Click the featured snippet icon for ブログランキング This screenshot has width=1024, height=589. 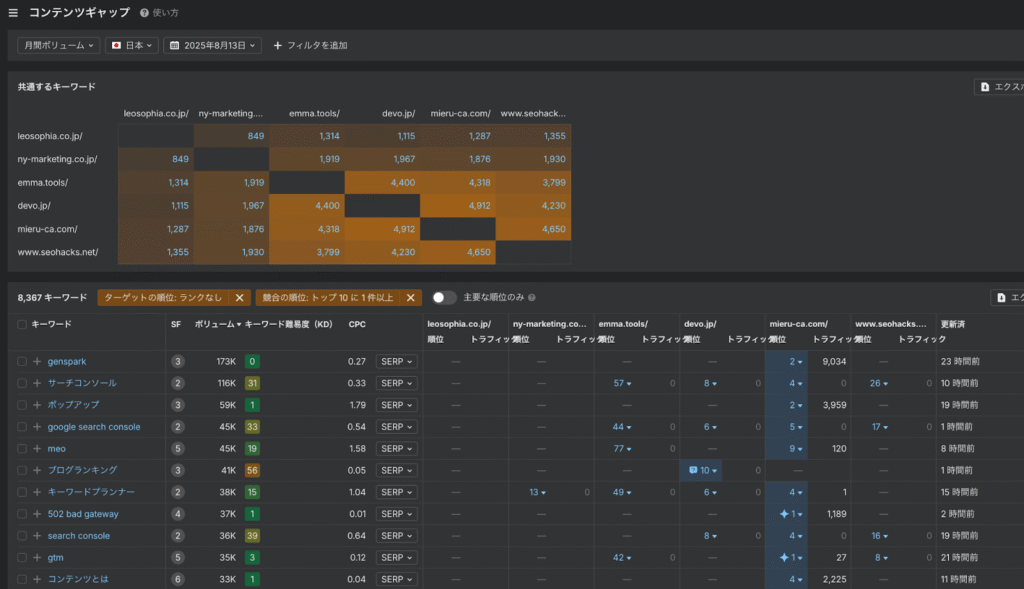click(x=693, y=470)
